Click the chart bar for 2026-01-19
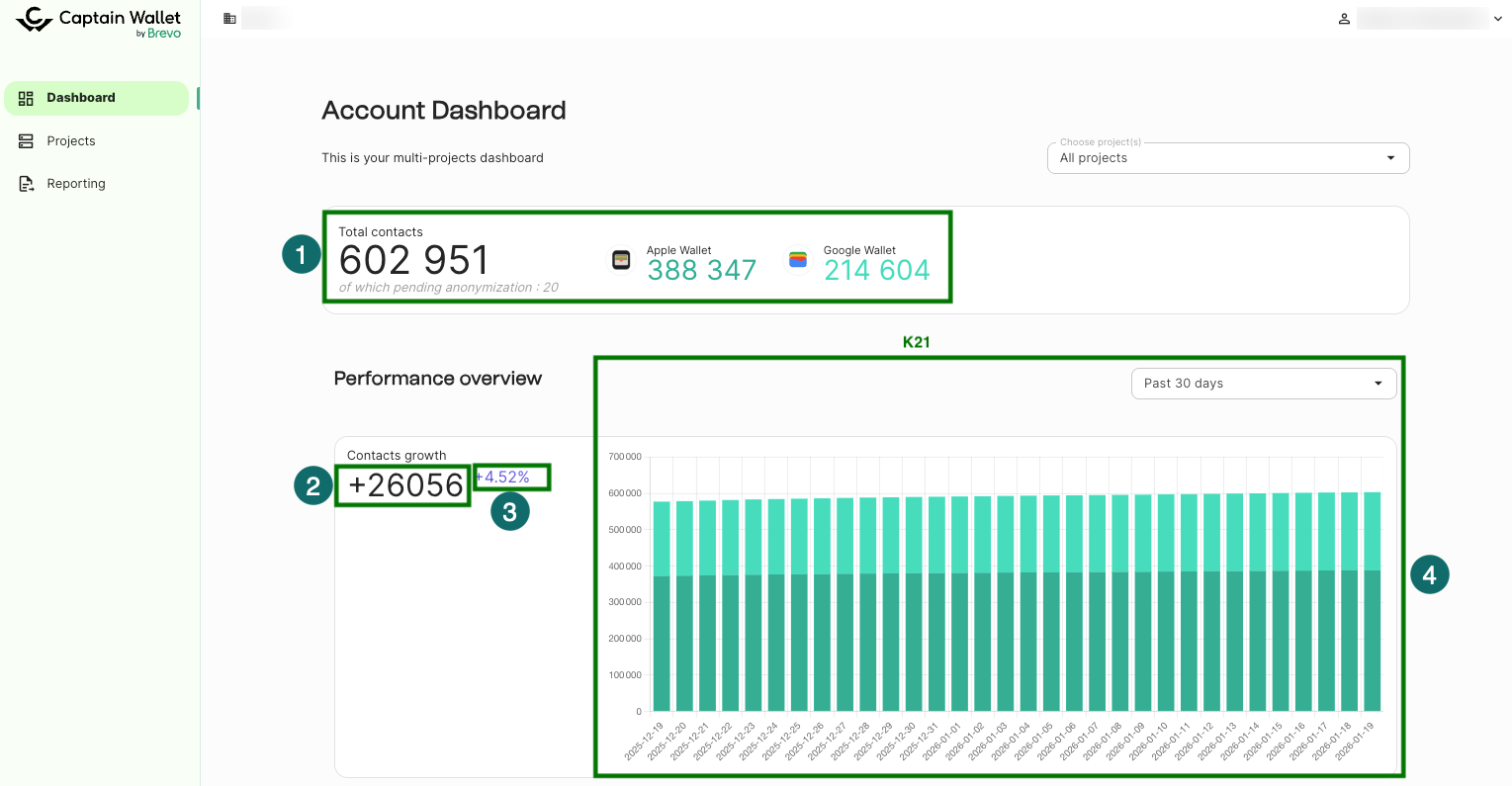Viewport: 1512px width, 786px height. pos(1372,601)
